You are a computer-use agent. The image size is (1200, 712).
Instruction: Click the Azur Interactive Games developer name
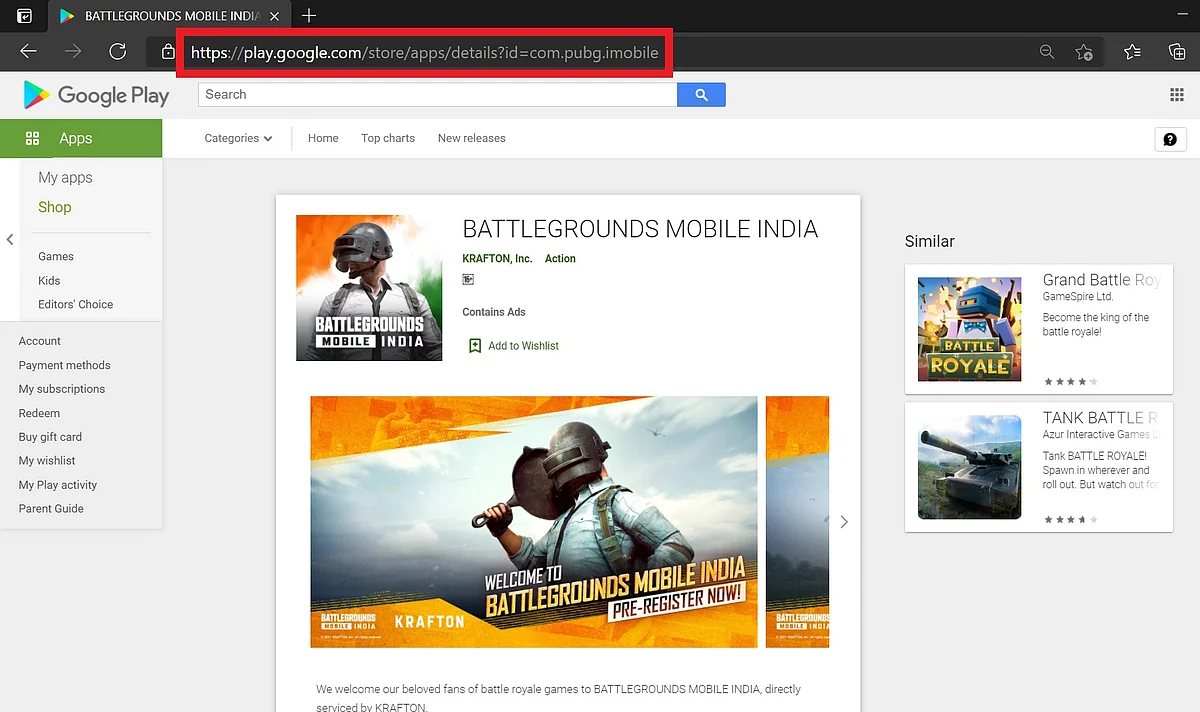tap(1101, 435)
